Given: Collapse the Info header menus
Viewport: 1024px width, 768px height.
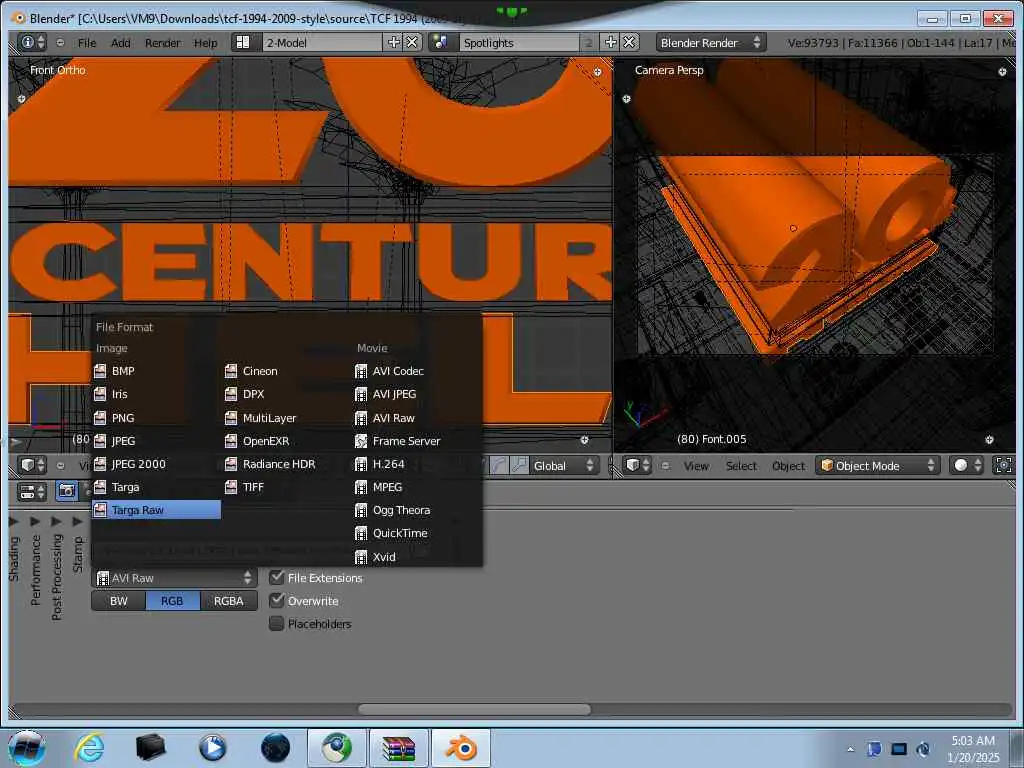Looking at the screenshot, I should pos(60,43).
